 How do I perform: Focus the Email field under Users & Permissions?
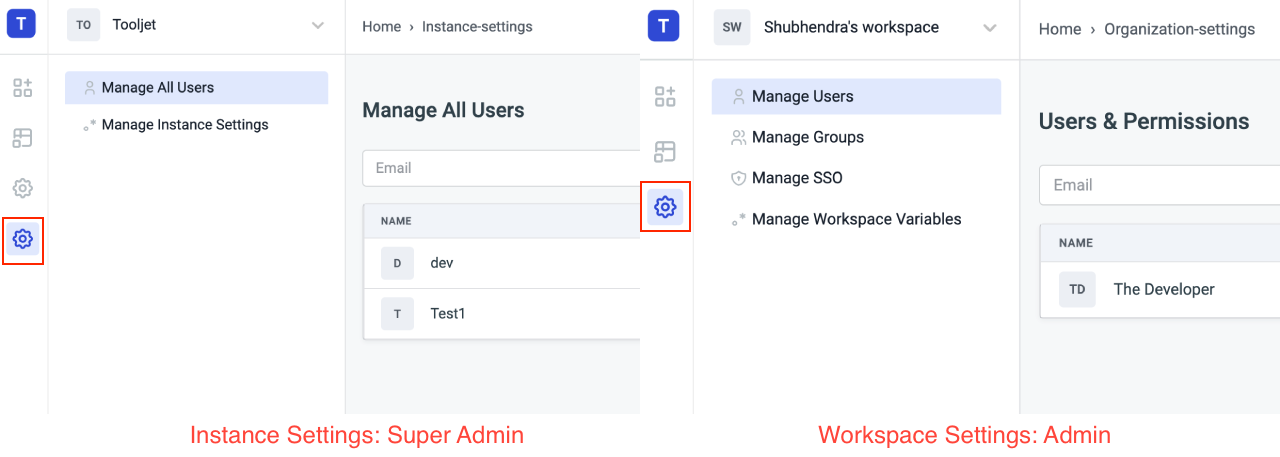[x=1160, y=185]
